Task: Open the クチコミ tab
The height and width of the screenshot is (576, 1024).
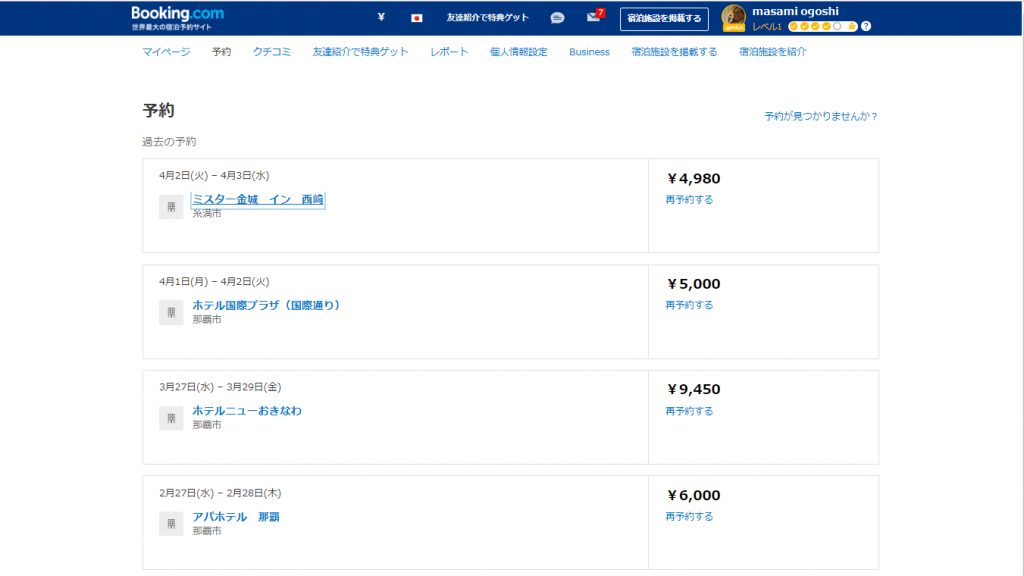Action: [272, 52]
